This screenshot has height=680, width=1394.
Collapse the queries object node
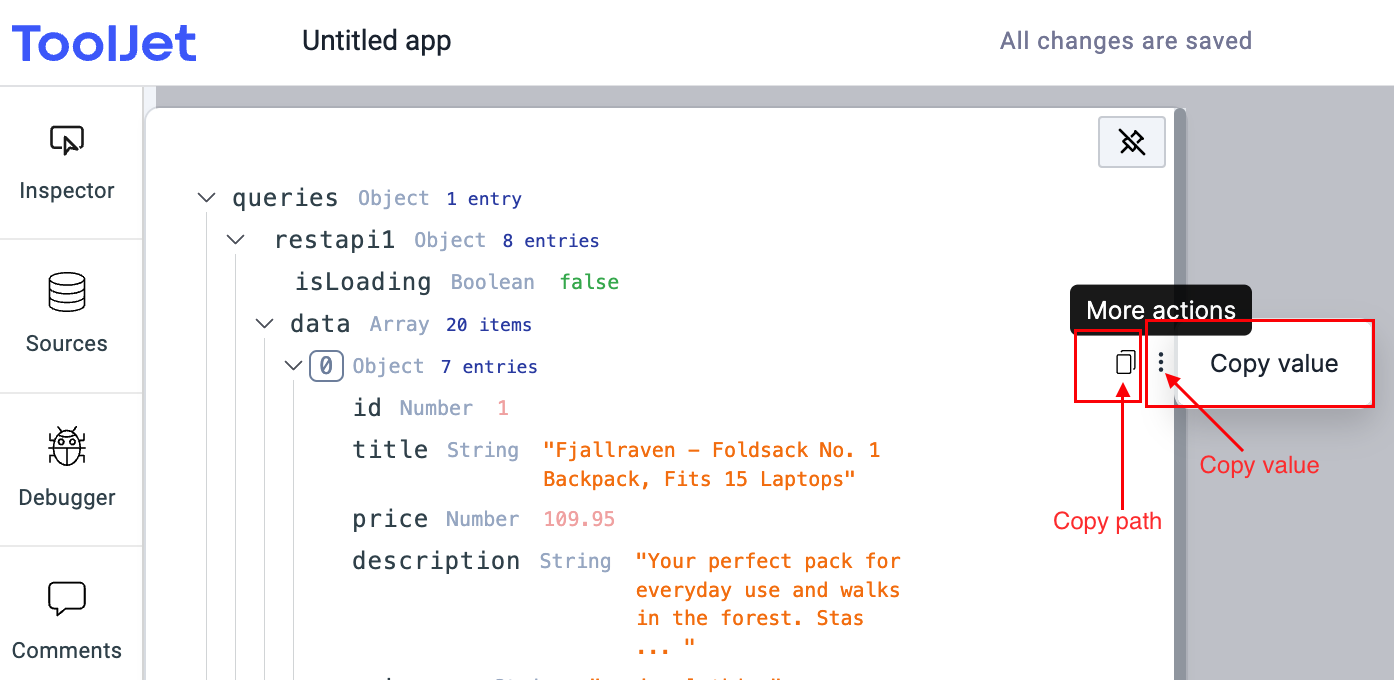(x=207, y=198)
